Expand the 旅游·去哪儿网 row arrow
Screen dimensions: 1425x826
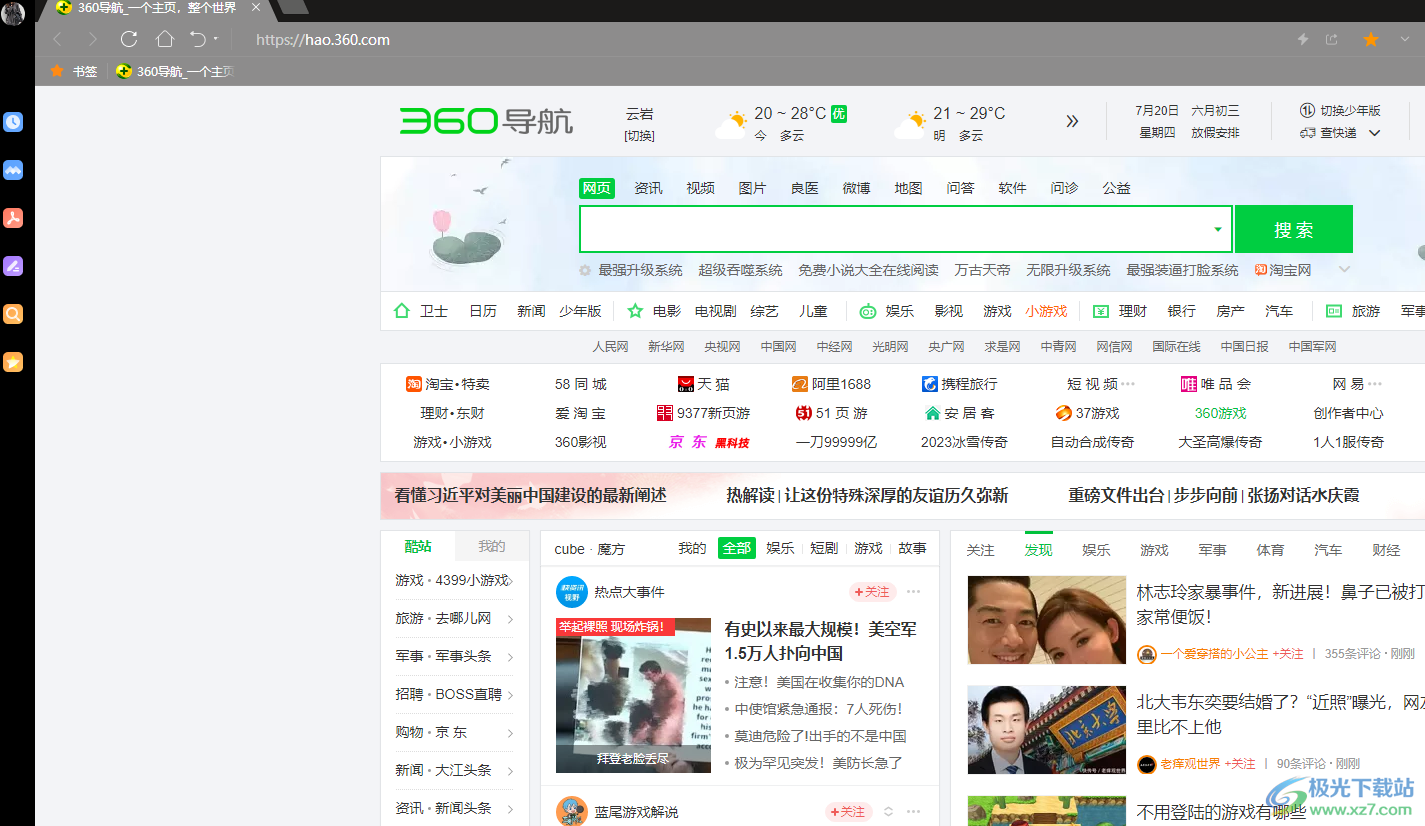(510, 619)
